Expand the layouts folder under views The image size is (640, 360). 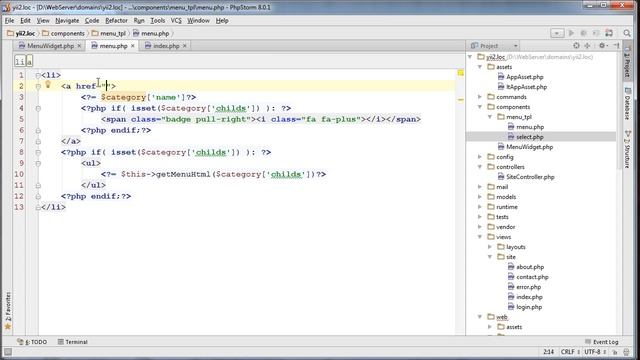pos(490,247)
